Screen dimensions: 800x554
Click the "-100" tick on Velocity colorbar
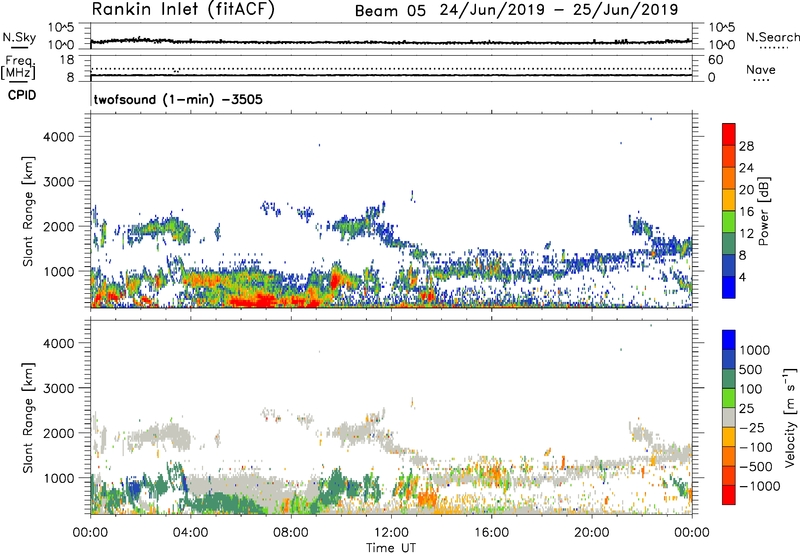(756, 447)
